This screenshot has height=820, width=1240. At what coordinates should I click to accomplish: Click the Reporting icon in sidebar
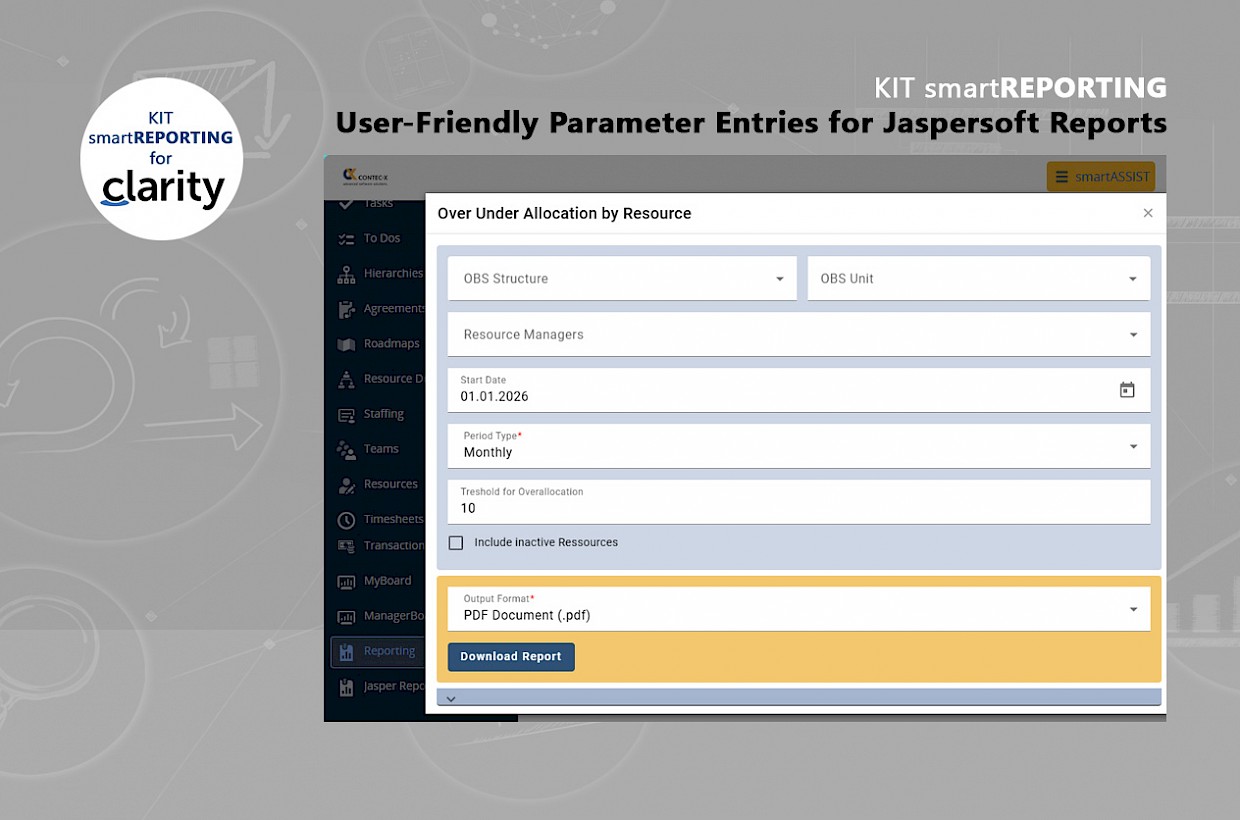[346, 652]
